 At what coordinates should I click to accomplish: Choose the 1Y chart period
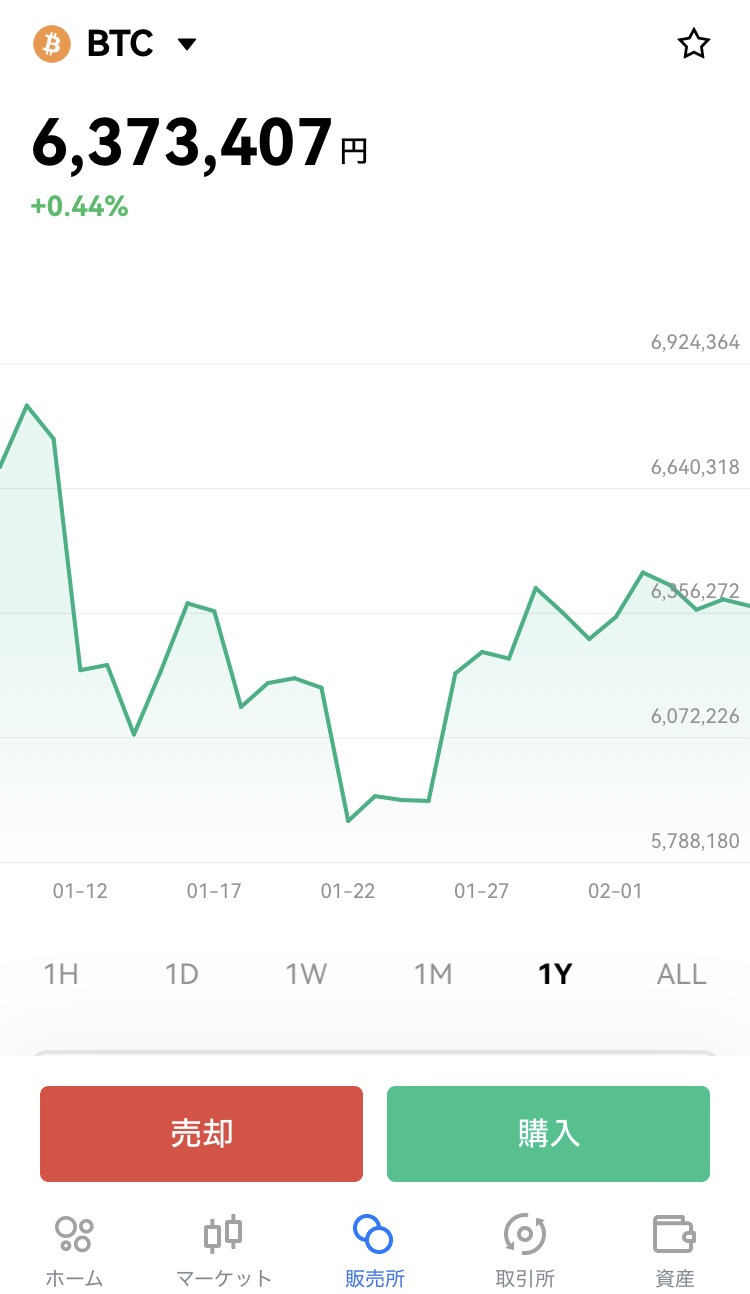point(555,974)
